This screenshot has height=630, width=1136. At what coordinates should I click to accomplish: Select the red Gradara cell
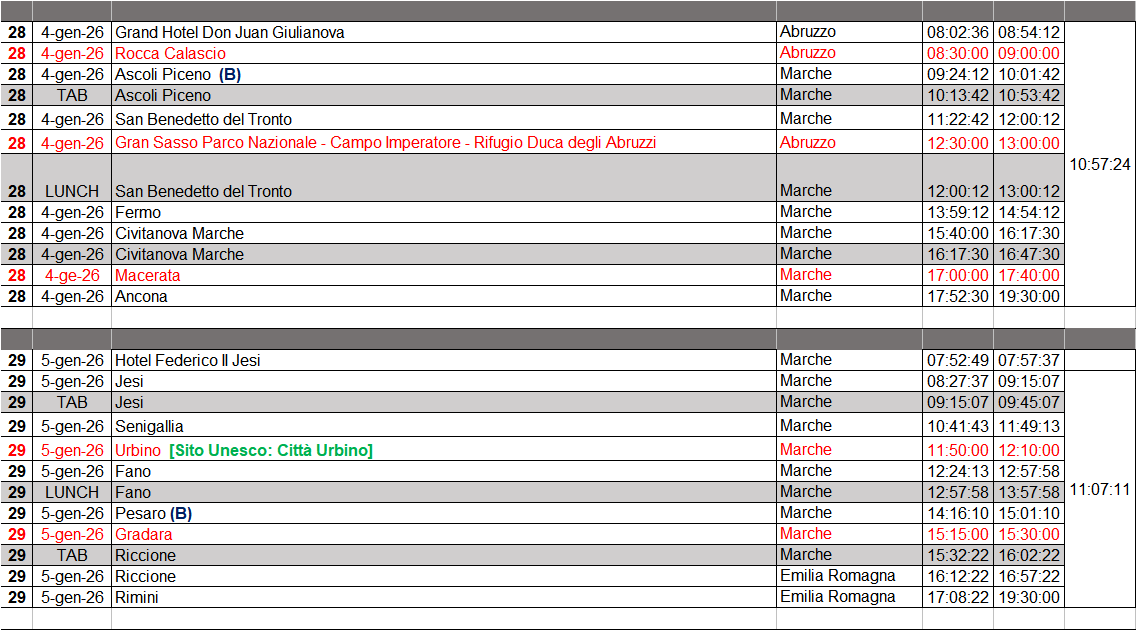143,534
